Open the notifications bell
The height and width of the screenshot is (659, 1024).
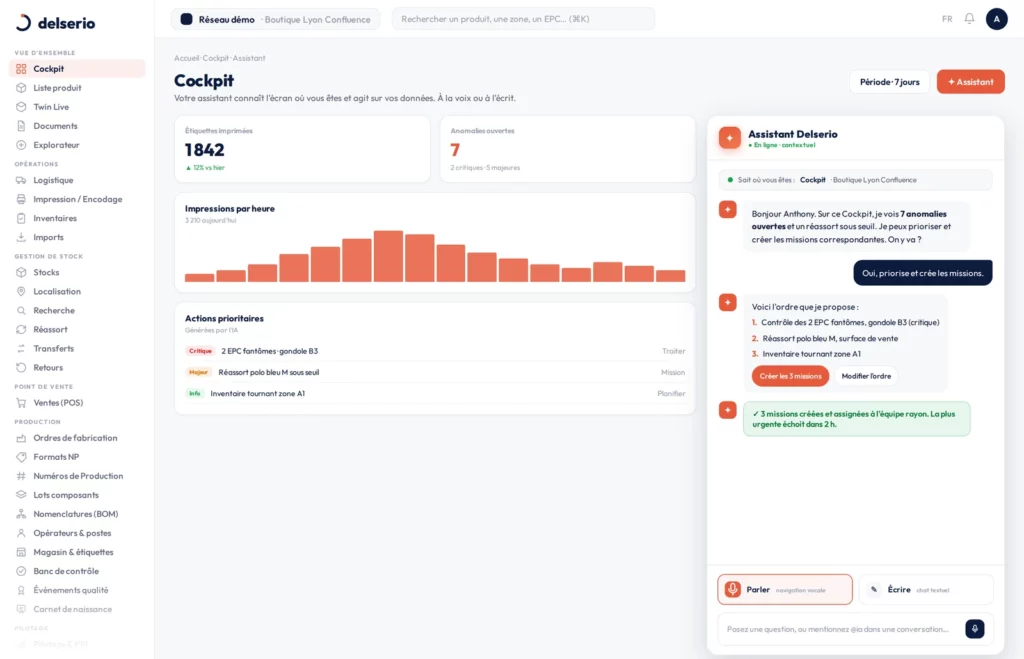point(969,19)
